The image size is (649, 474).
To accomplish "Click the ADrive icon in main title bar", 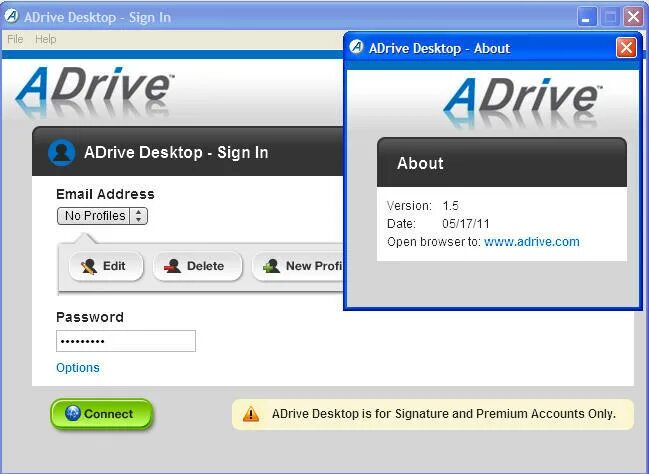I will pyautogui.click(x=12, y=17).
